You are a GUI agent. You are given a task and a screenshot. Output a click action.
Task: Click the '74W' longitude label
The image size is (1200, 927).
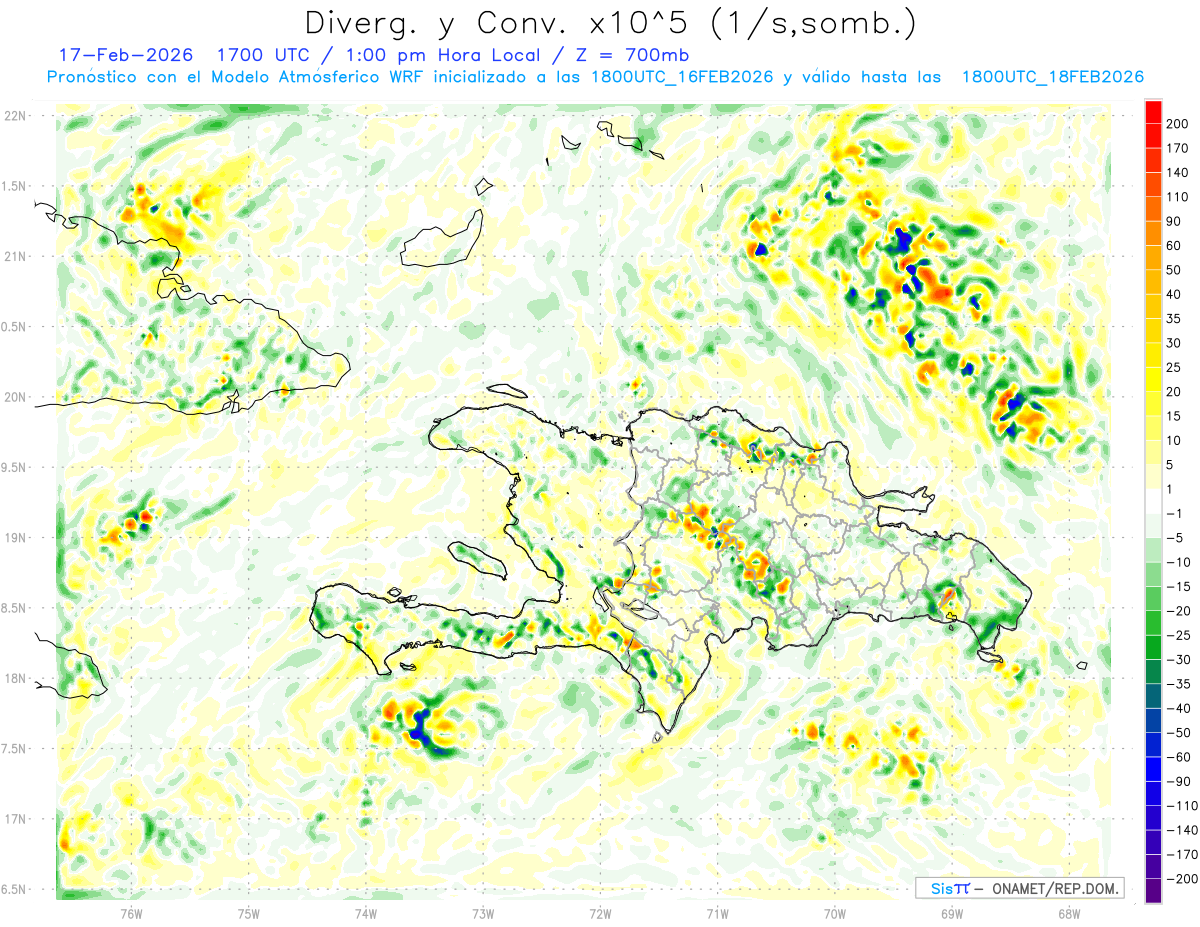[366, 913]
